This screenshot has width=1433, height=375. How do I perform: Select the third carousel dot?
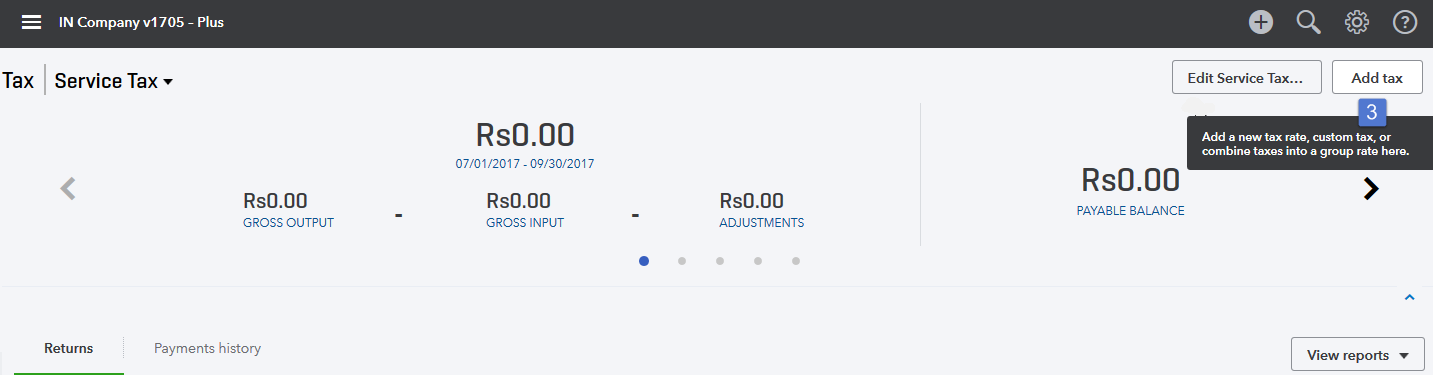coord(720,261)
